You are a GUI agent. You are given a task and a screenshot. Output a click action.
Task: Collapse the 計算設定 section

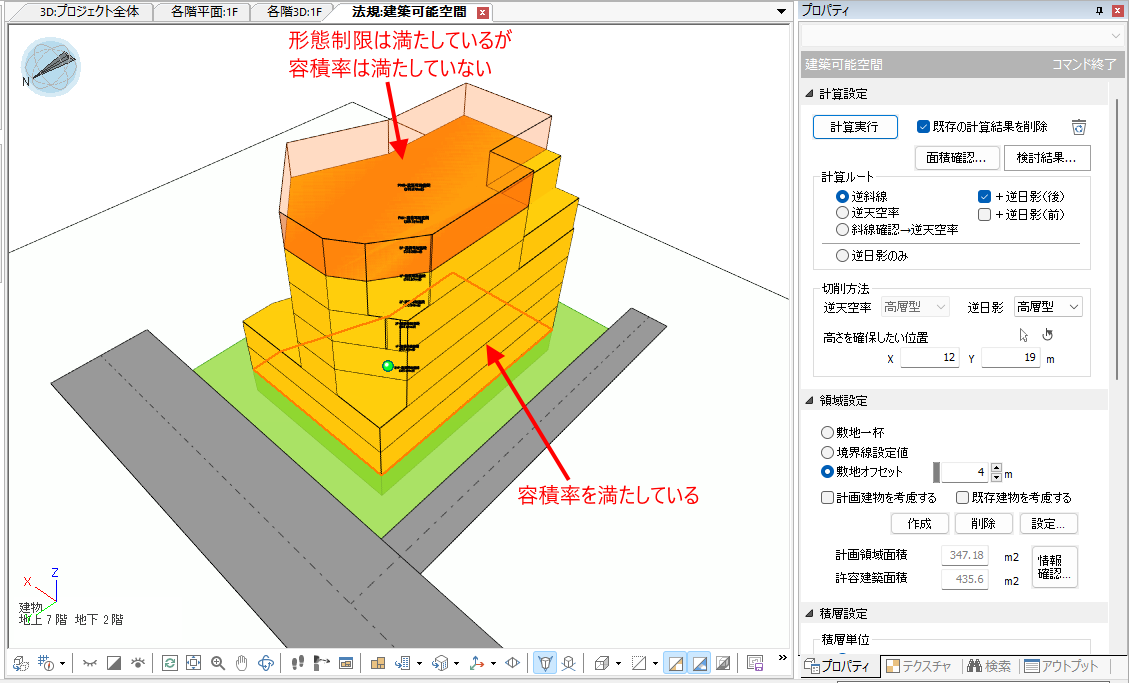(x=810, y=94)
